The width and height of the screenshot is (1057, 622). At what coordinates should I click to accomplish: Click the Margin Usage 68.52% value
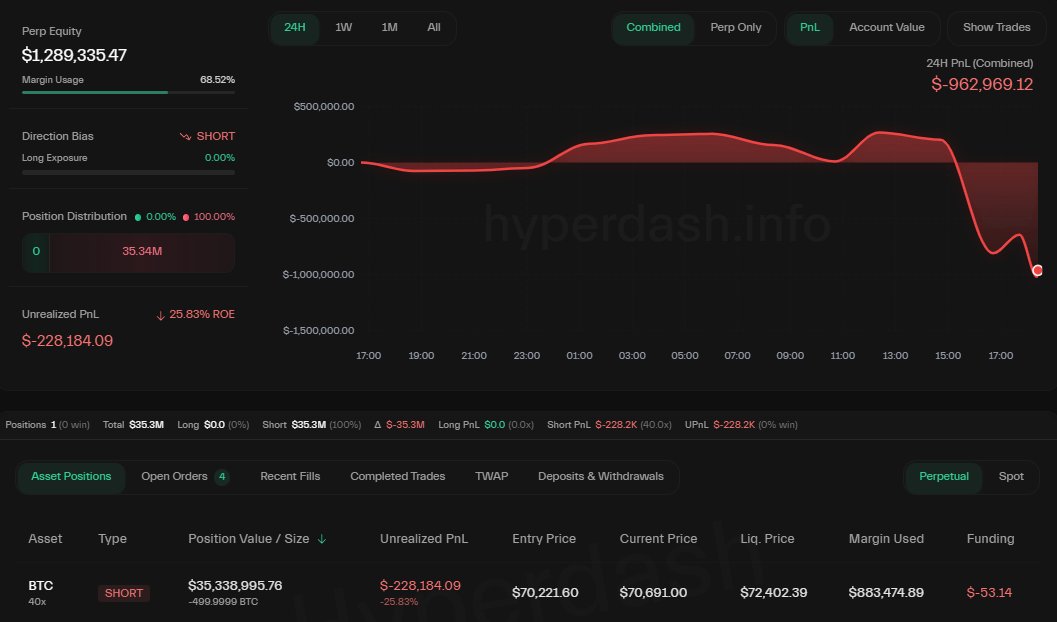pos(217,80)
